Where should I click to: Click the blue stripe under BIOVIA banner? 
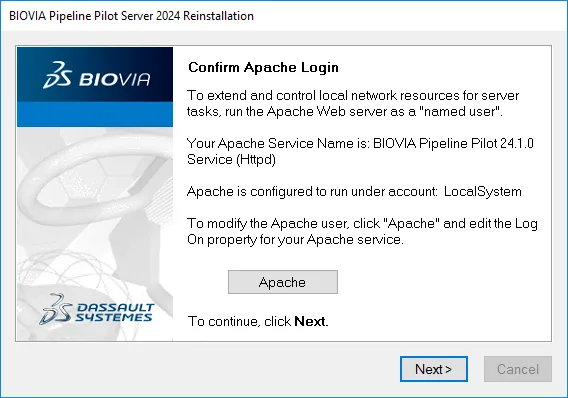click(x=95, y=114)
